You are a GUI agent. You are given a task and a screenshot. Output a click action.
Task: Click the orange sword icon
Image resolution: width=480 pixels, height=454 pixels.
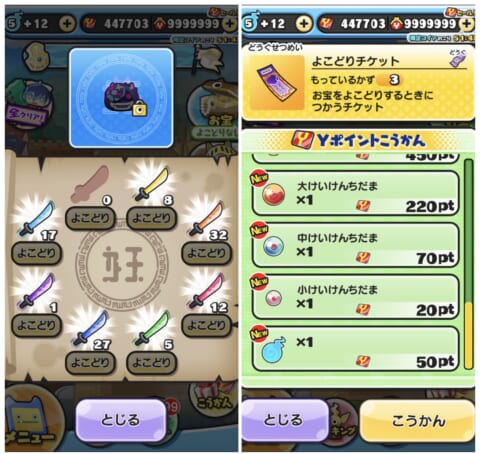pos(206,218)
